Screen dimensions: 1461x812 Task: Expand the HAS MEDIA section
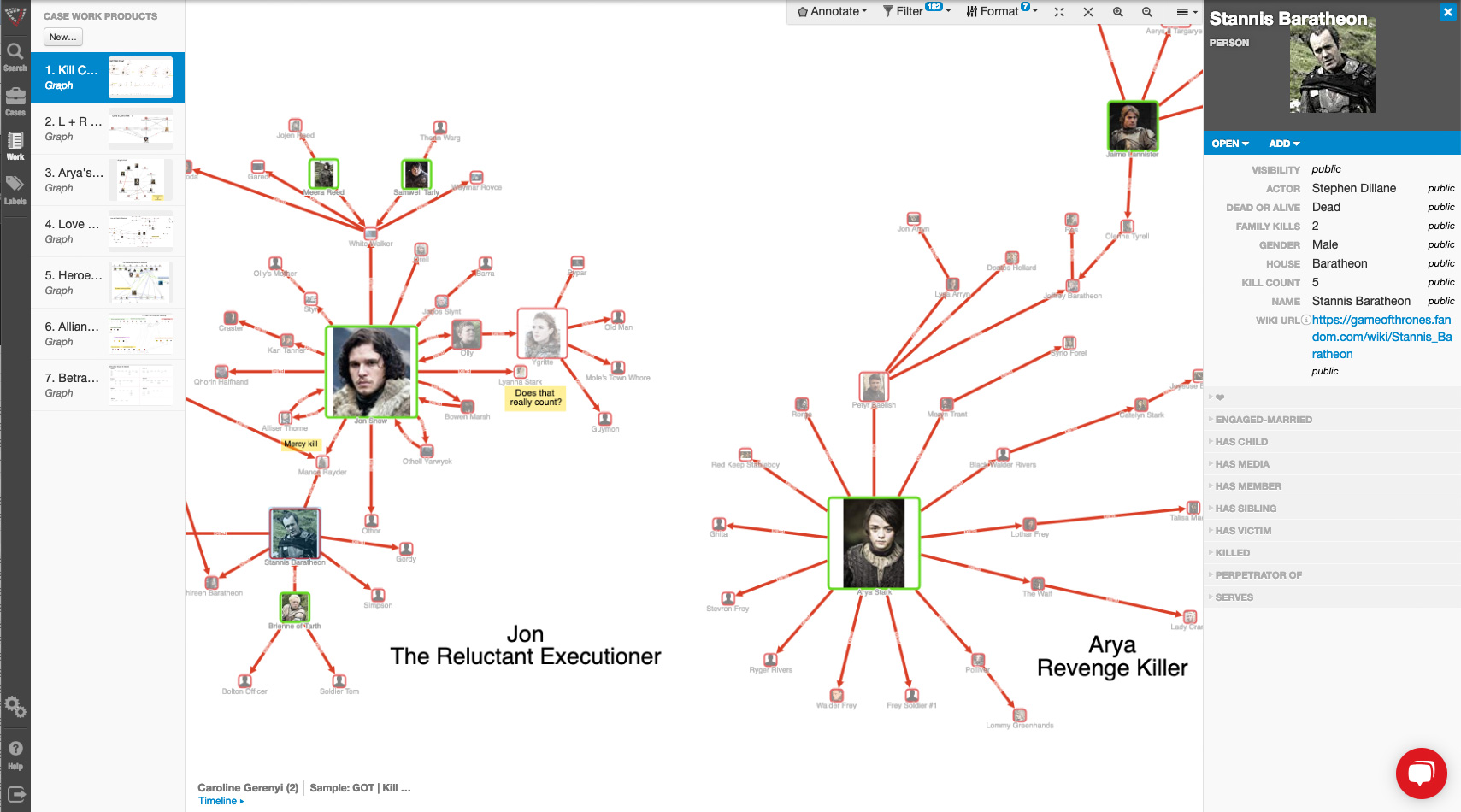(1332, 464)
